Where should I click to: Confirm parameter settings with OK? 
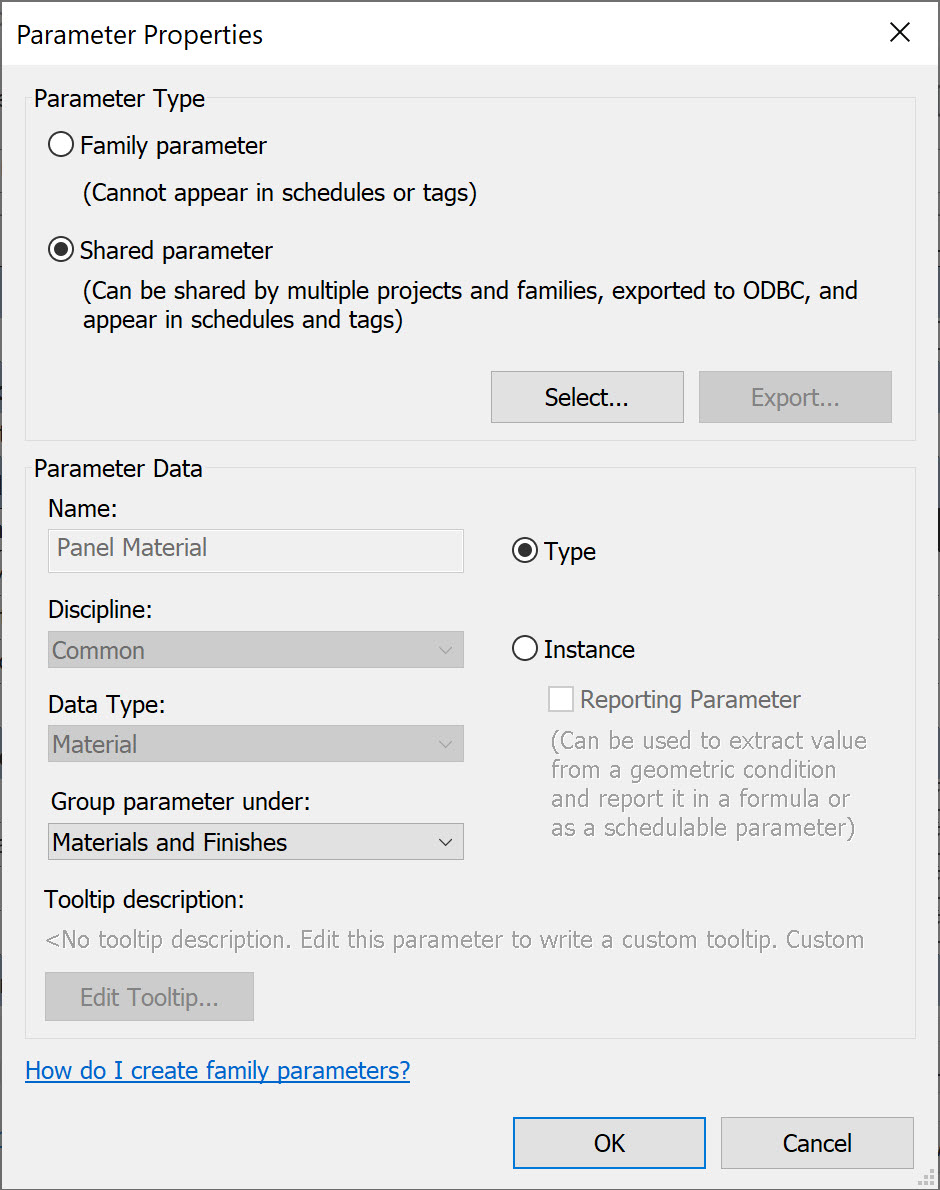click(x=608, y=1142)
